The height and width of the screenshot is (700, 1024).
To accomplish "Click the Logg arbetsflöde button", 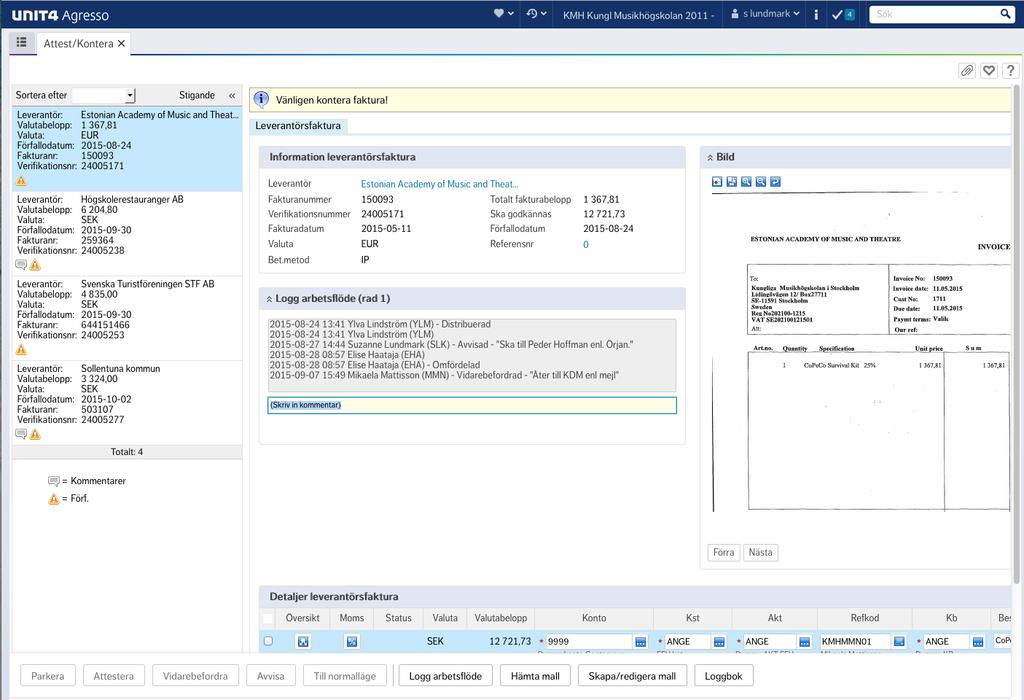I will (x=445, y=676).
